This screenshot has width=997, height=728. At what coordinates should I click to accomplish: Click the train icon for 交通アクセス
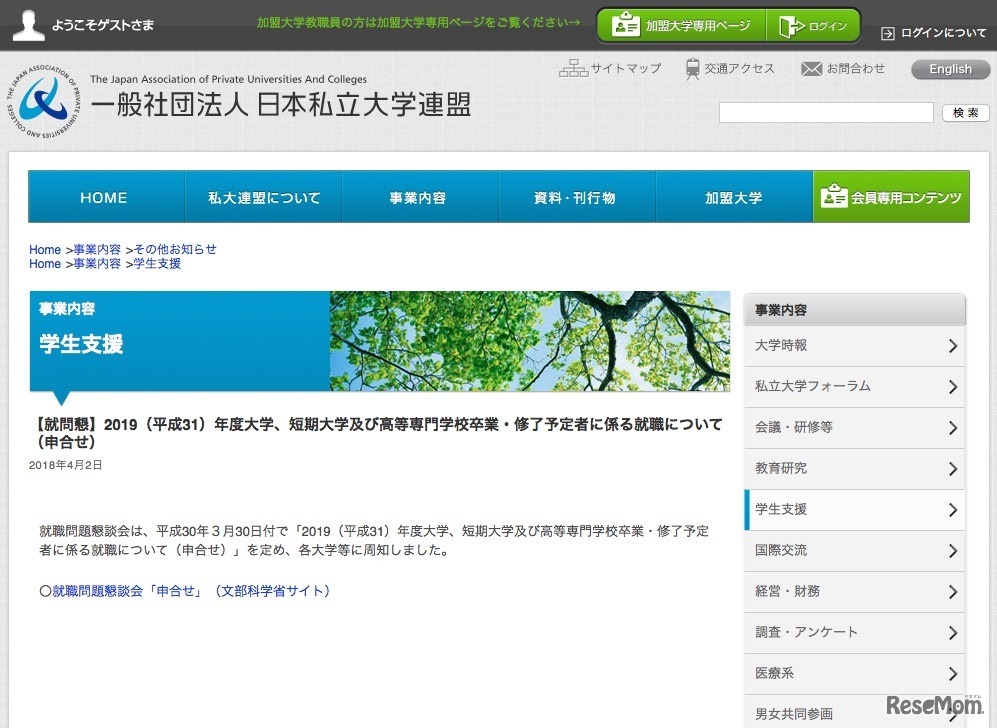691,68
